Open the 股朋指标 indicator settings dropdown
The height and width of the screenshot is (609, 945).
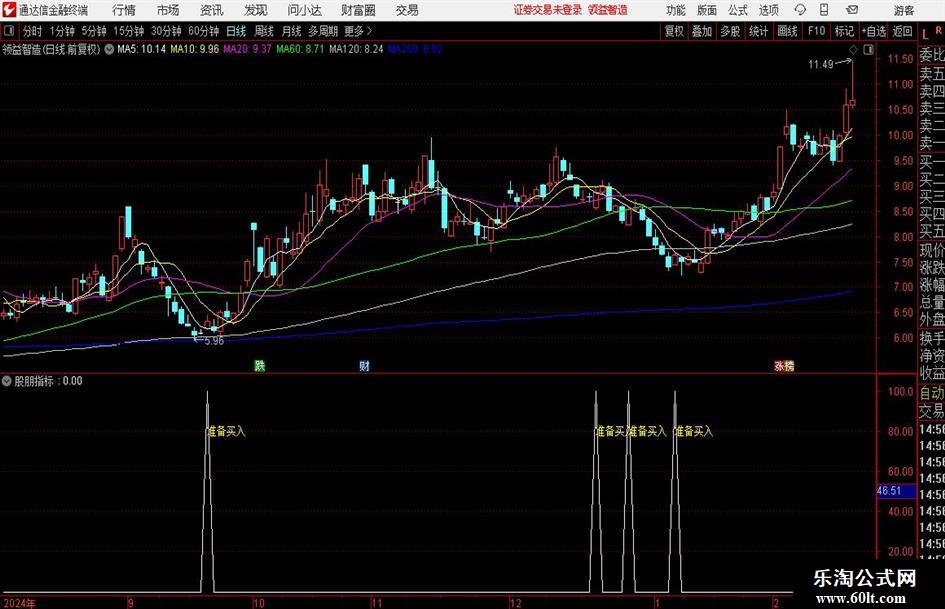point(7,381)
